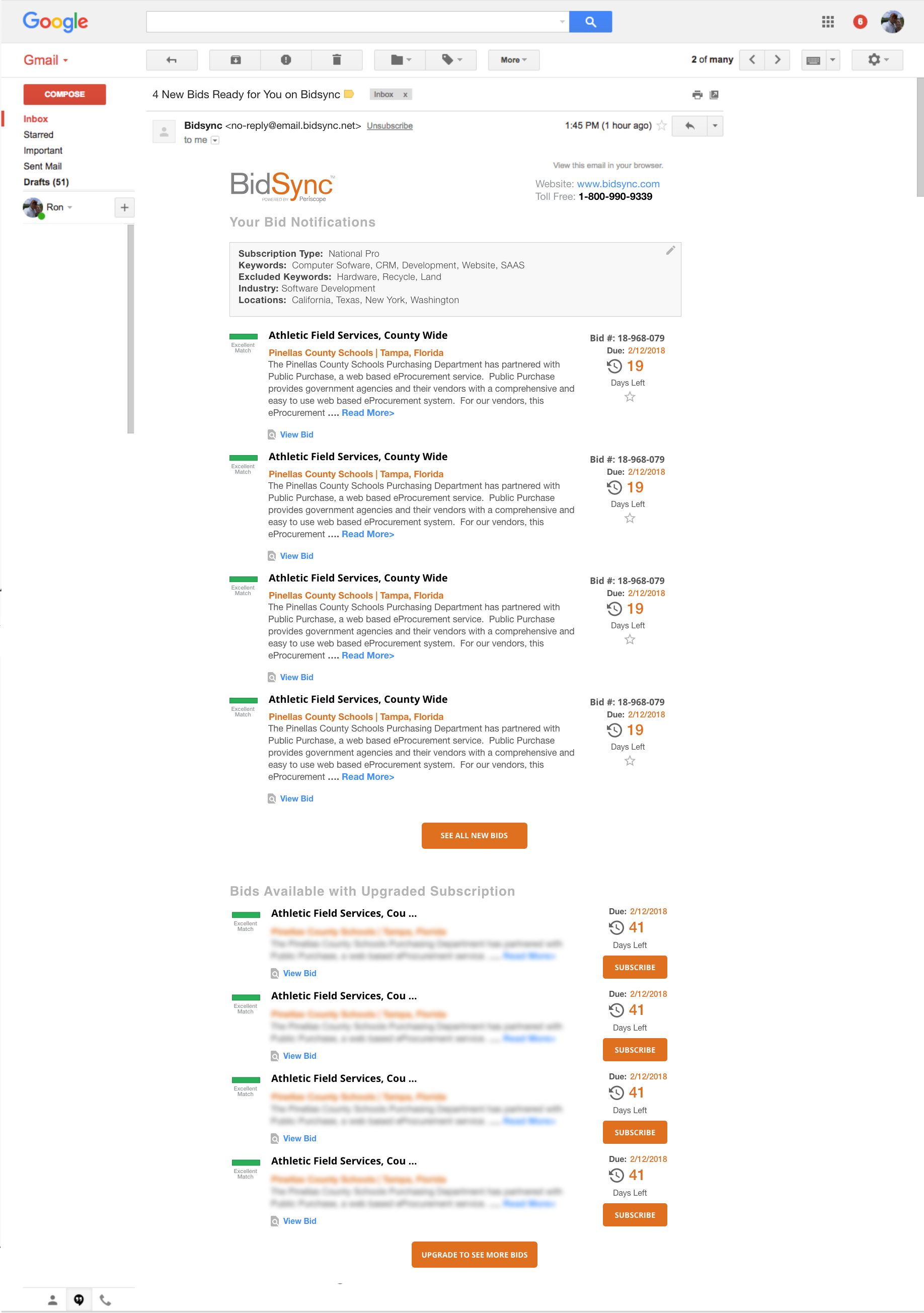Open the Move to folder dropdown
The height and width of the screenshot is (1313, 924).
(x=400, y=60)
